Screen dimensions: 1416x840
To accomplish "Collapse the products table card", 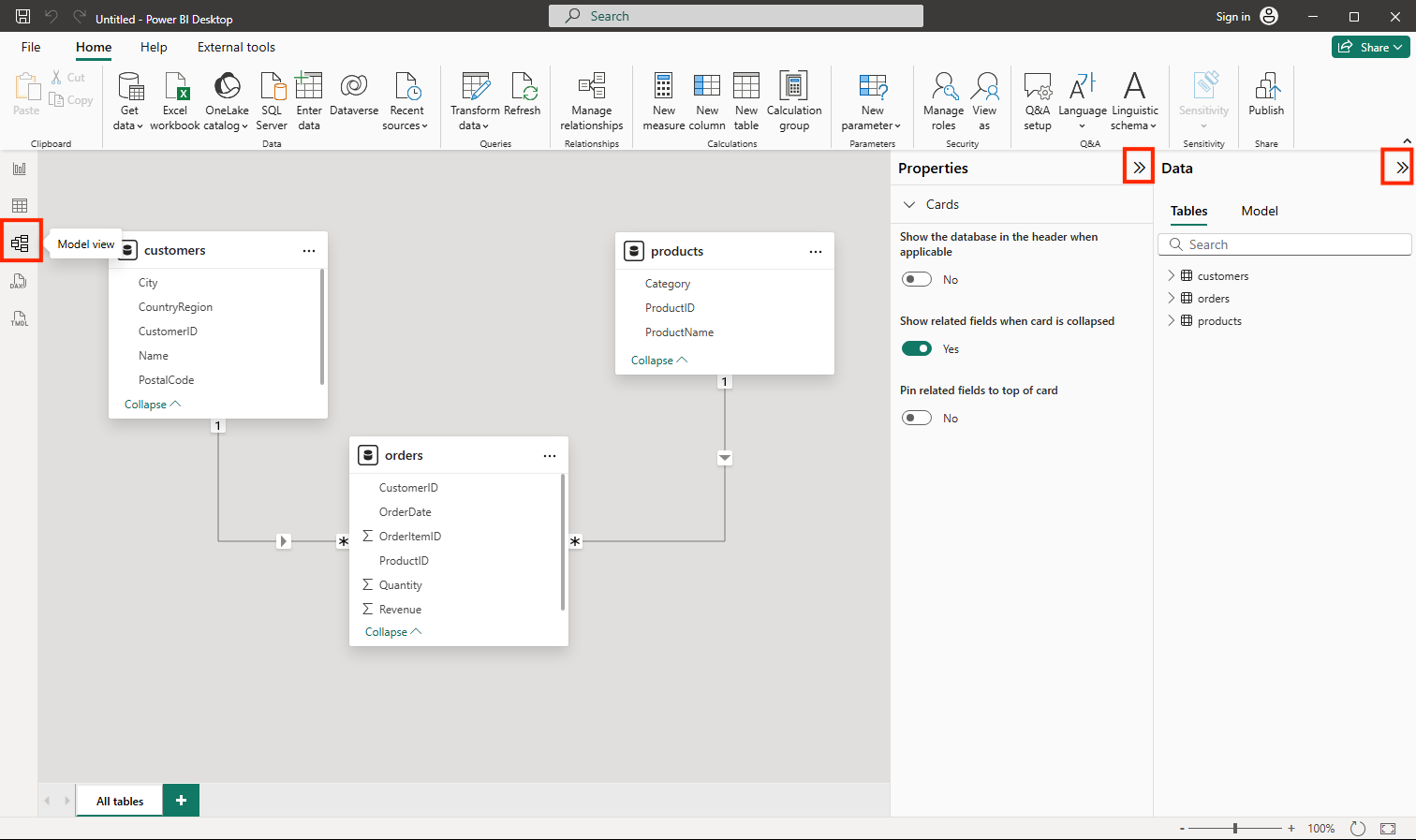I will tap(659, 361).
